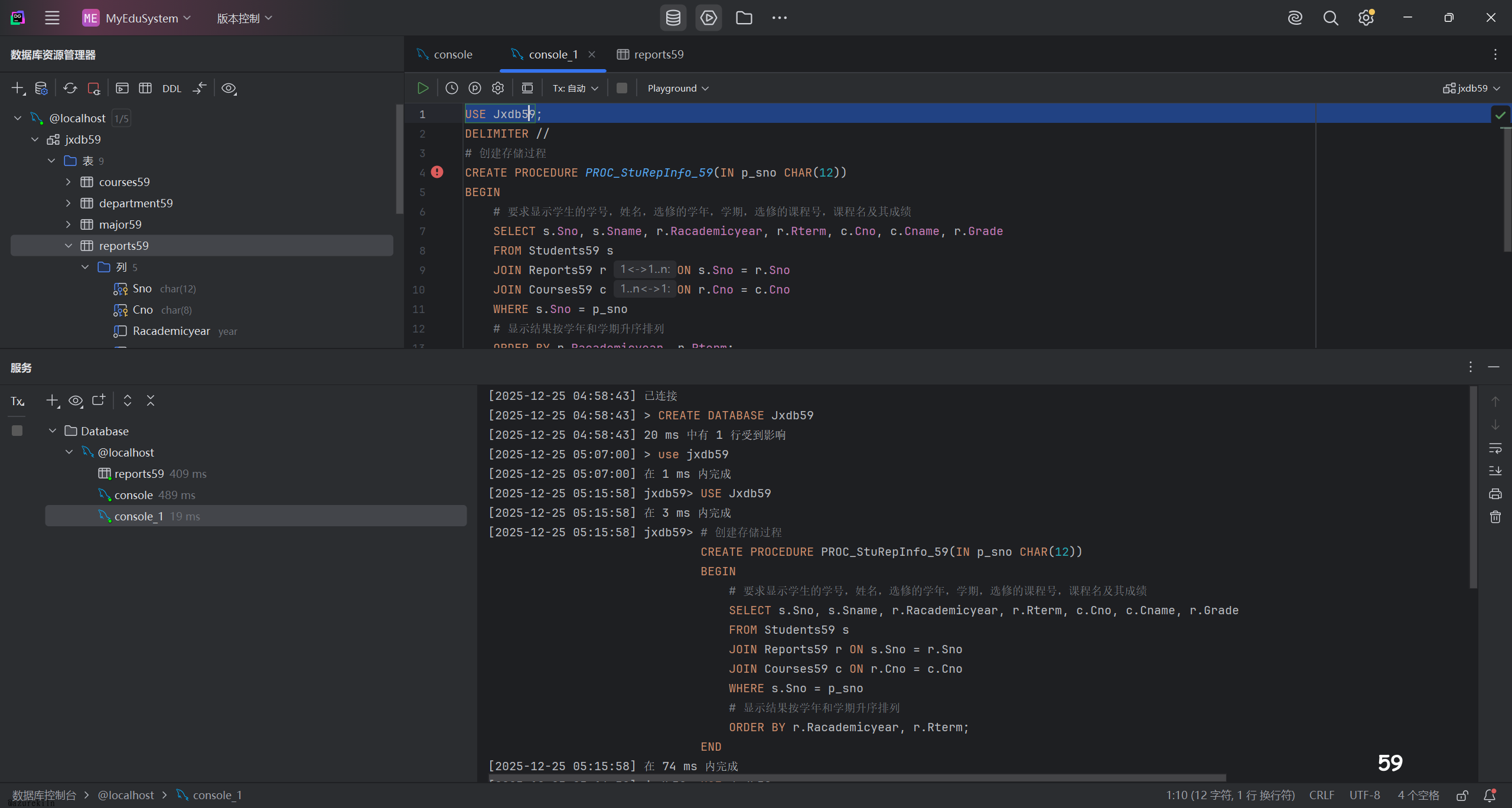Open data source properties icon
1512x808 pixels.
(x=41, y=89)
